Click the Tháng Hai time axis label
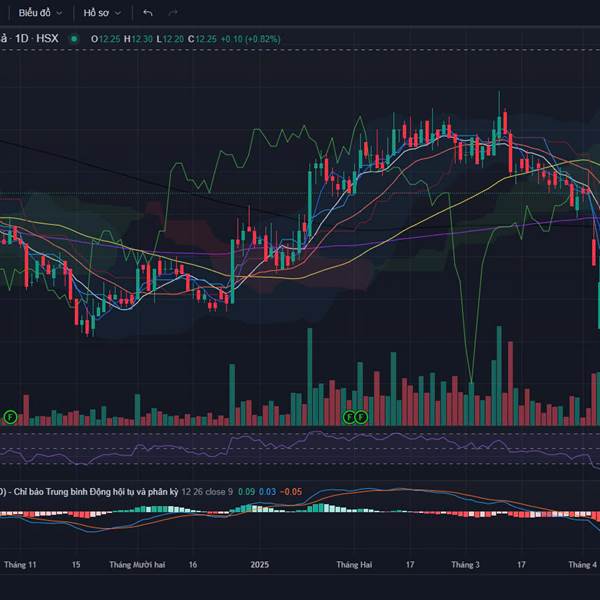 point(354,565)
